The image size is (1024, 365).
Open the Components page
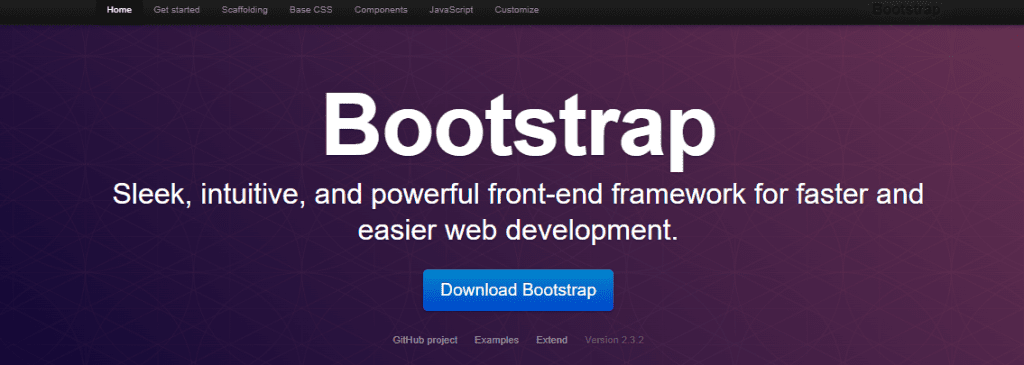381,10
